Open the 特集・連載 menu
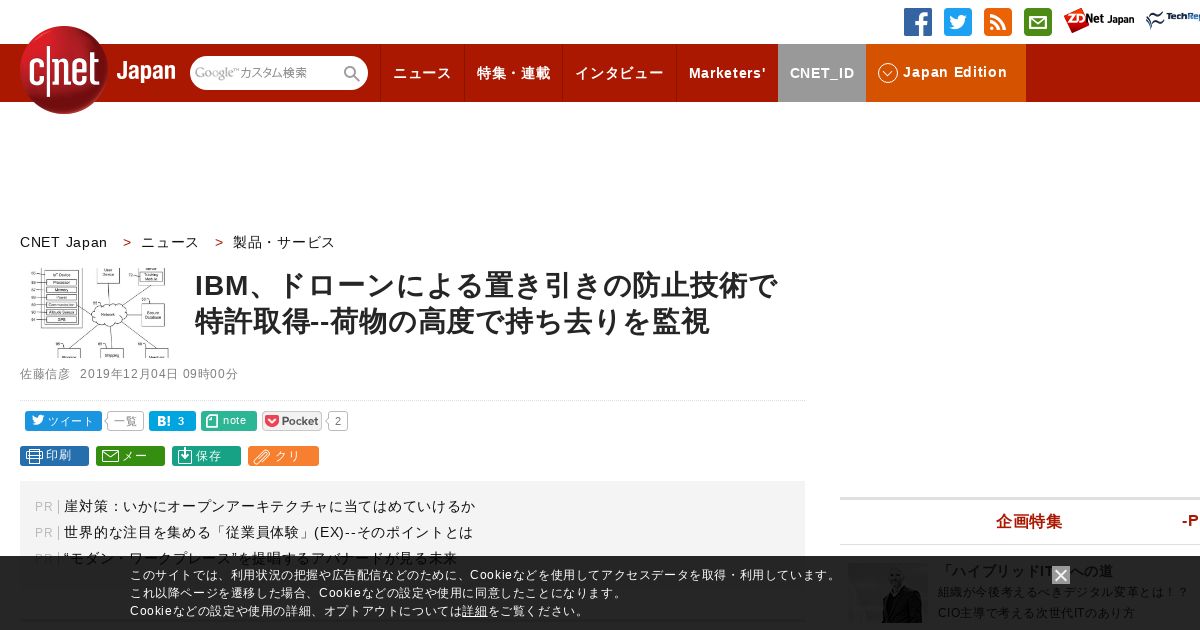 click(x=513, y=73)
